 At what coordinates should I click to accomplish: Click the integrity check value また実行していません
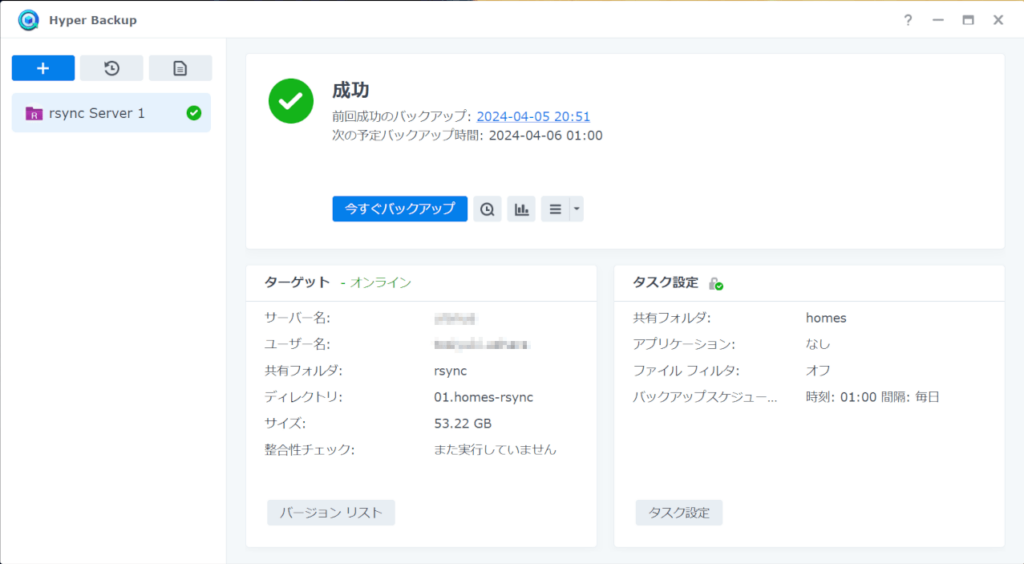495,450
